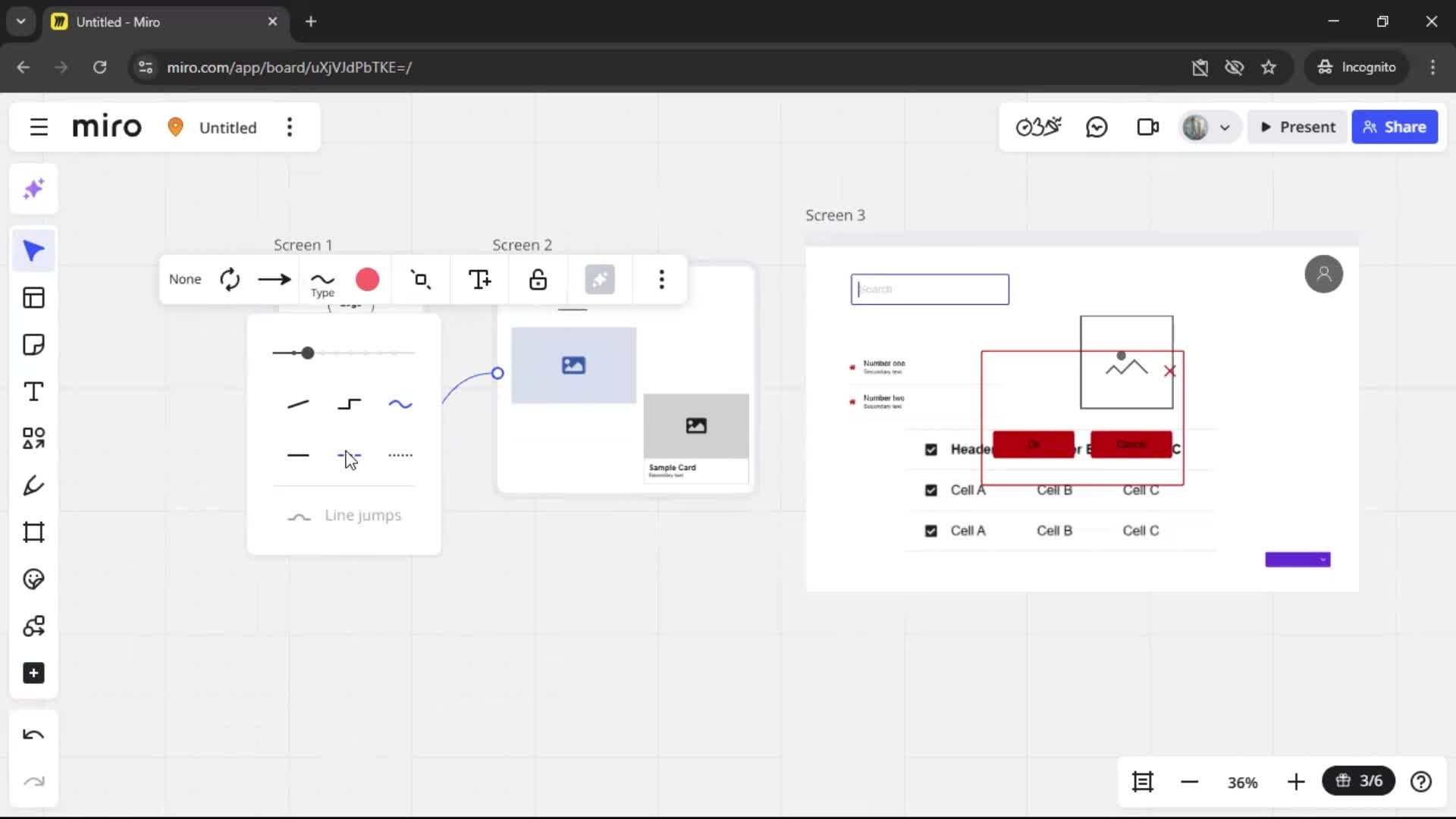Open the stickers and emoji tool
1456x819 pixels.
click(33, 579)
